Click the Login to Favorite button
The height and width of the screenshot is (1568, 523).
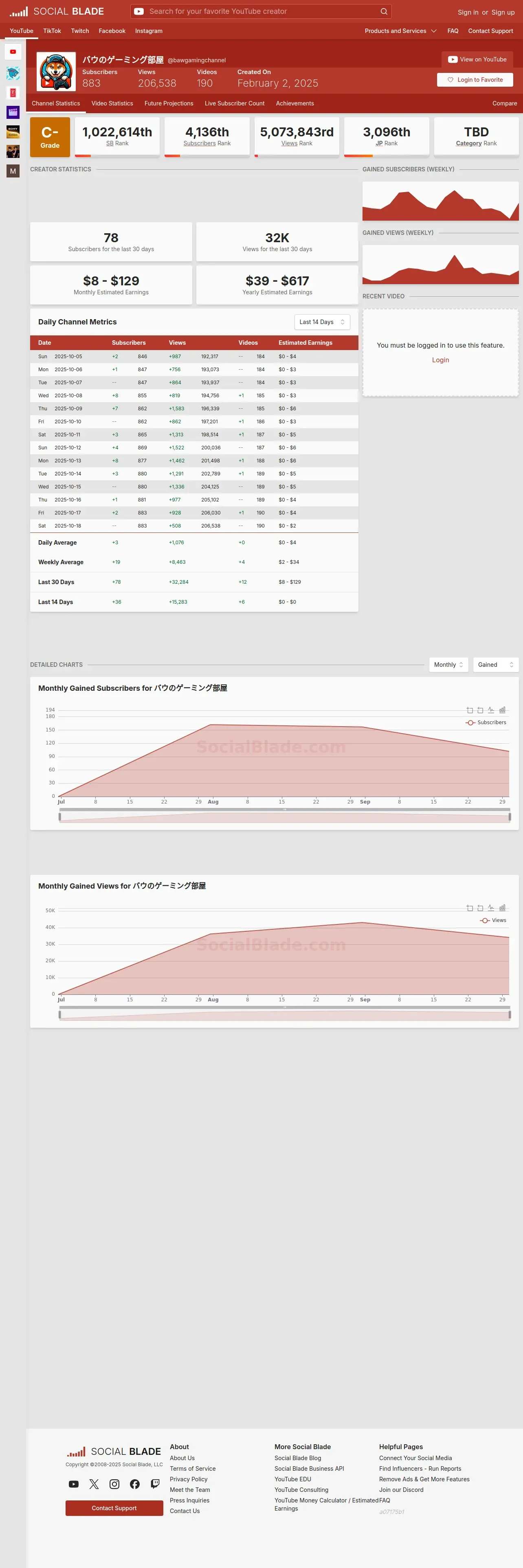pos(475,80)
